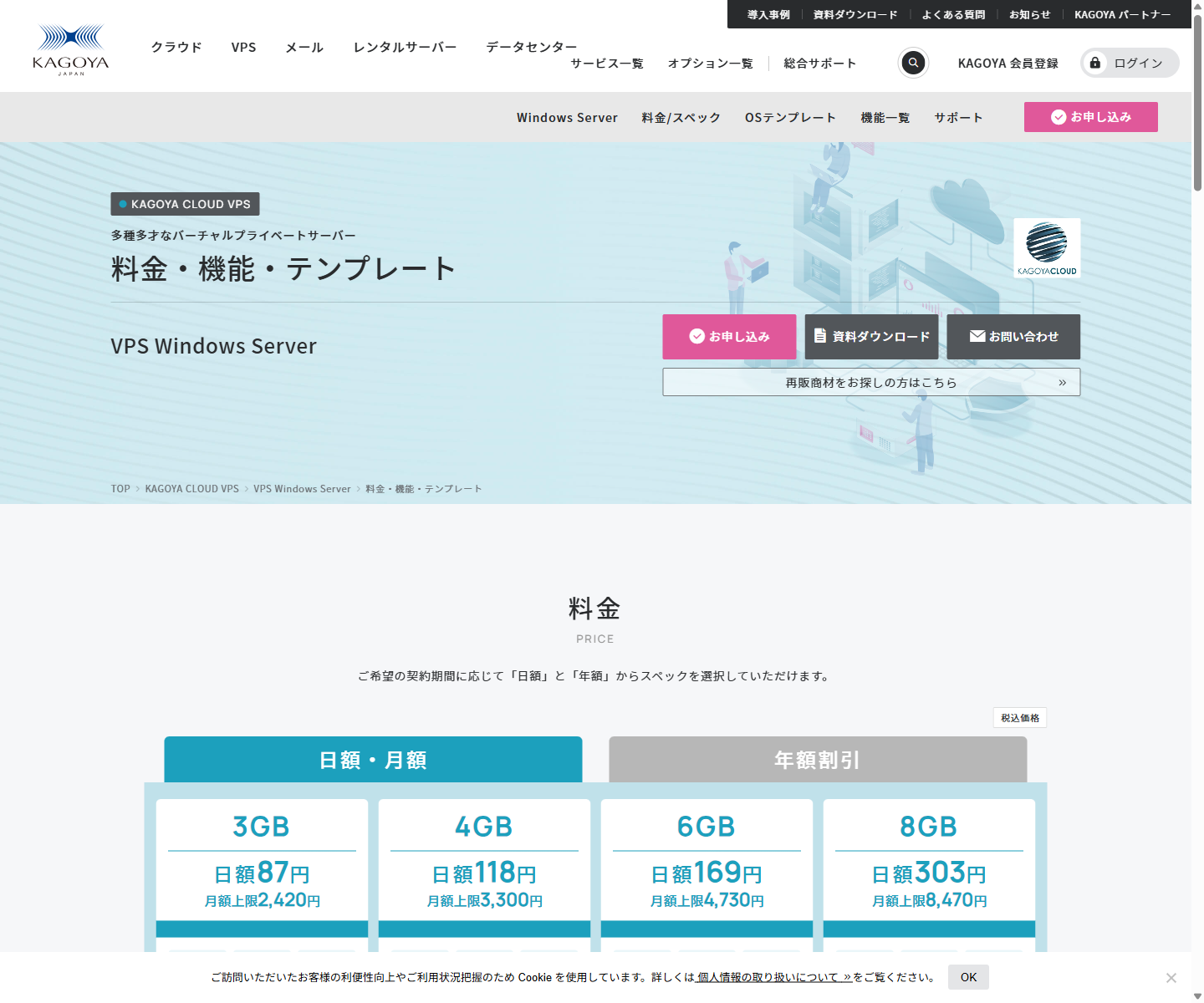Click VPS Windows Server breadcrumb
This screenshot has width=1204, height=1003.
(x=302, y=489)
